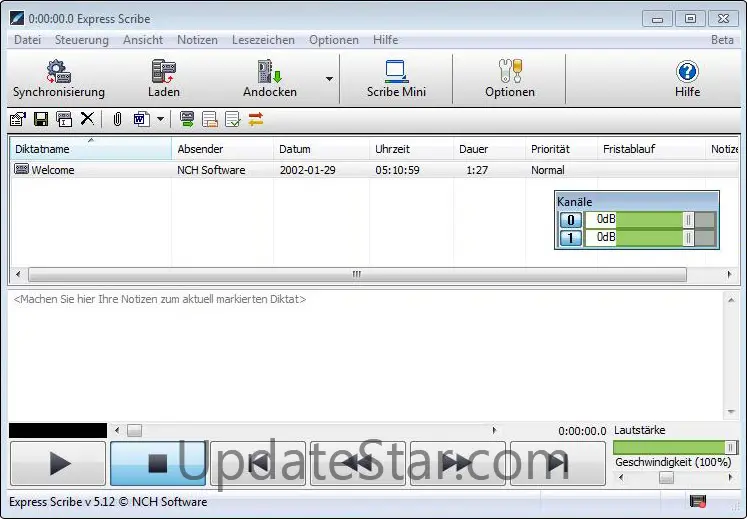Click the list scroll left arrow
The height and width of the screenshot is (519, 747).
coord(18,274)
